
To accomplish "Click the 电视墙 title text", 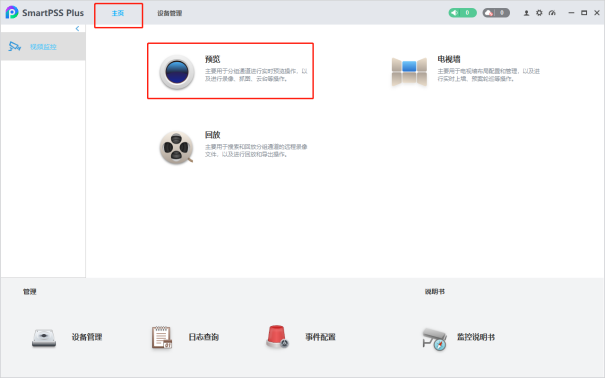I will point(449,59).
